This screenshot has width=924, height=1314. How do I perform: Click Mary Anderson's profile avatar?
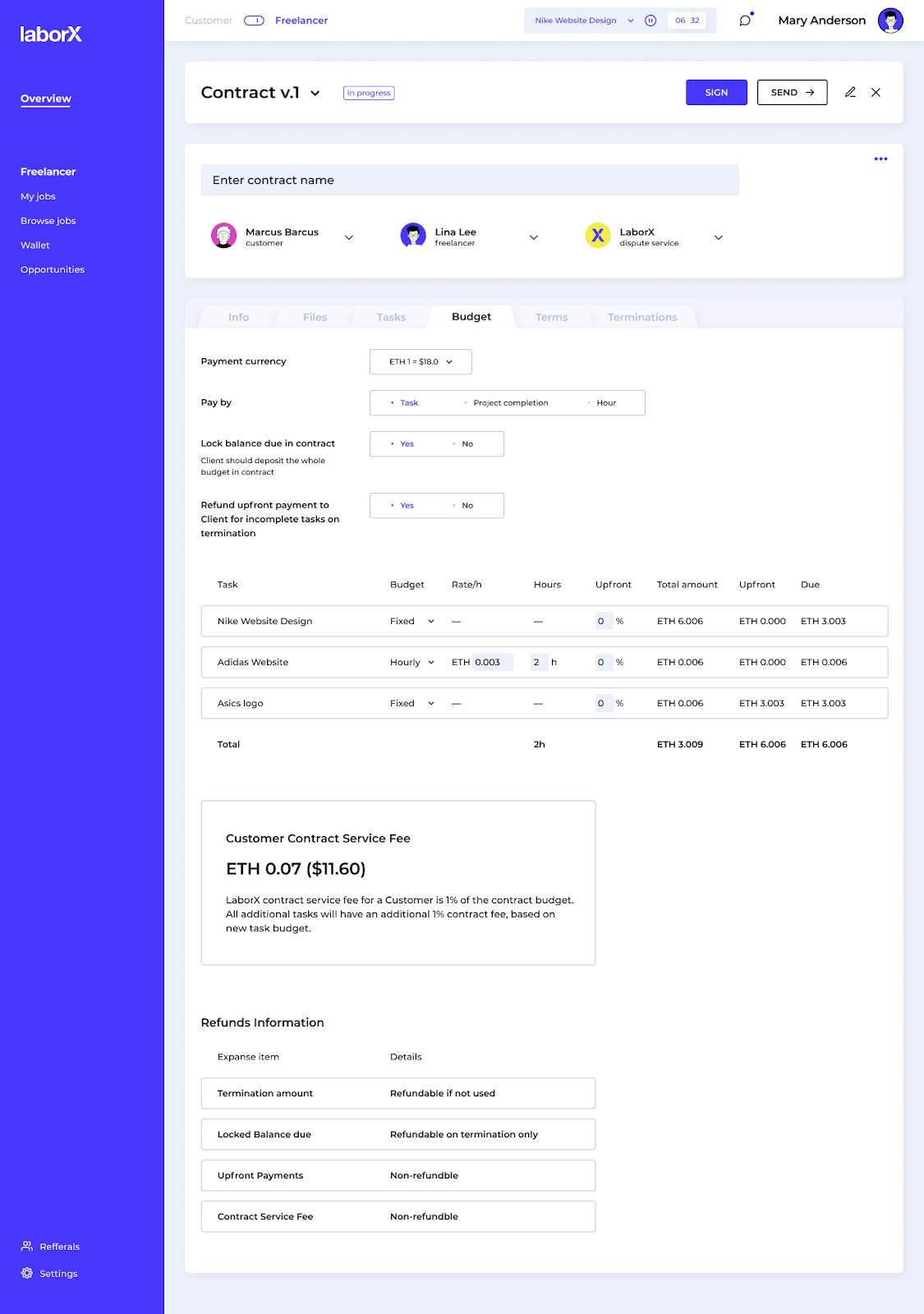890,21
